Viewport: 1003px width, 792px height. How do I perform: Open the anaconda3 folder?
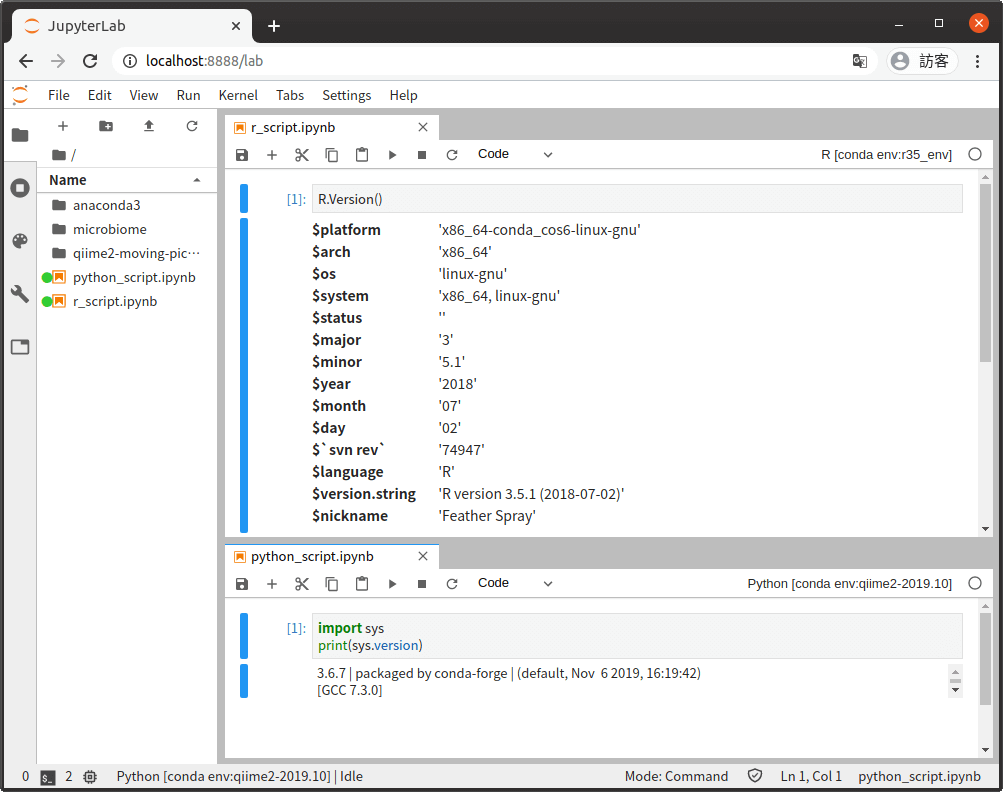(127, 205)
